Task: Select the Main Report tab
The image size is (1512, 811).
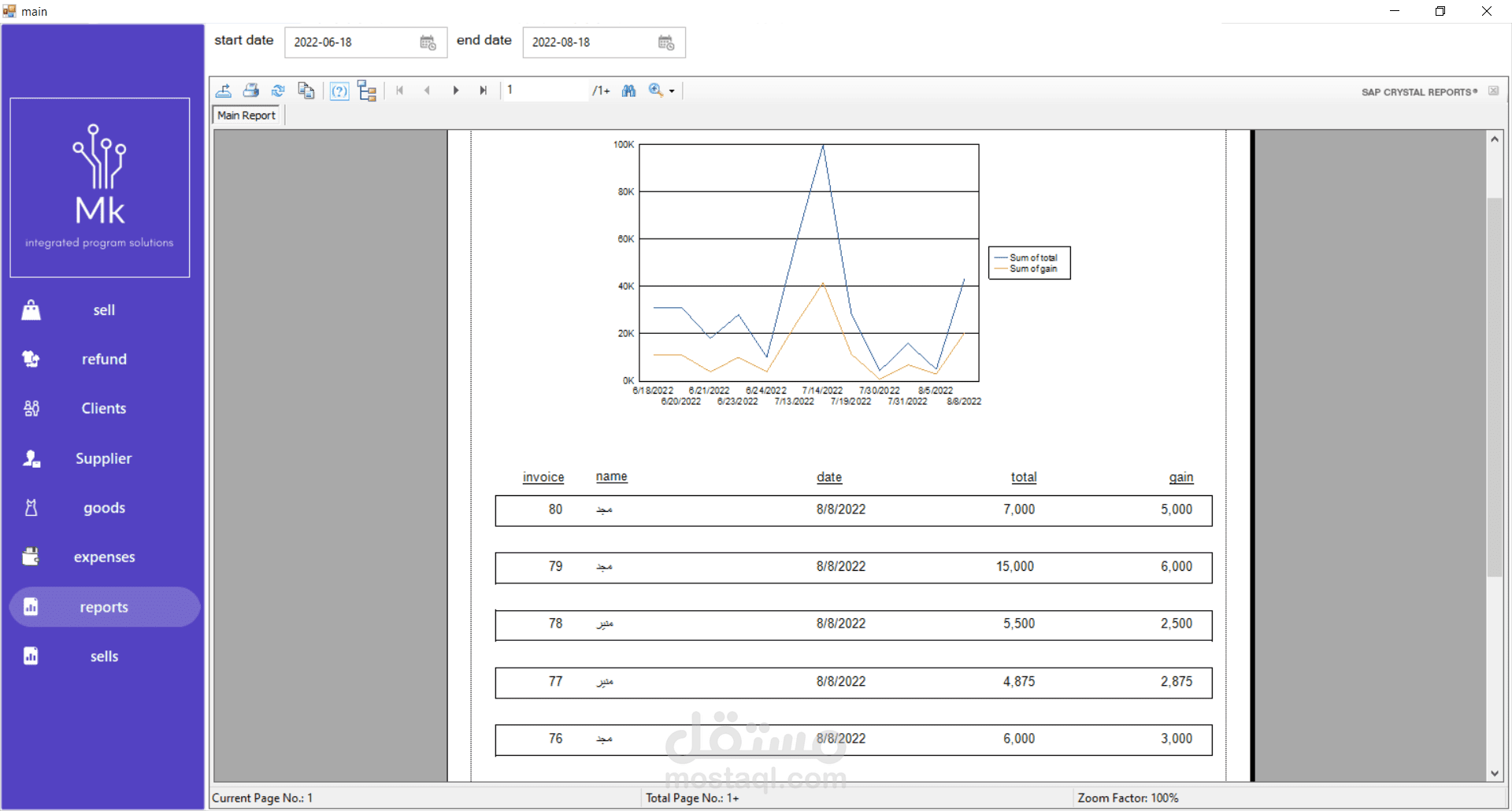Action: [x=246, y=115]
